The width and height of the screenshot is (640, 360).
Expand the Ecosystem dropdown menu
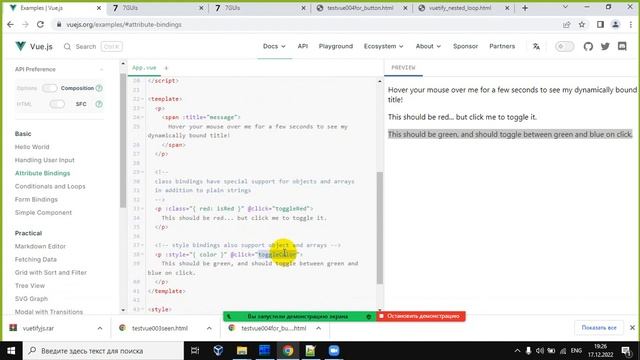(383, 47)
